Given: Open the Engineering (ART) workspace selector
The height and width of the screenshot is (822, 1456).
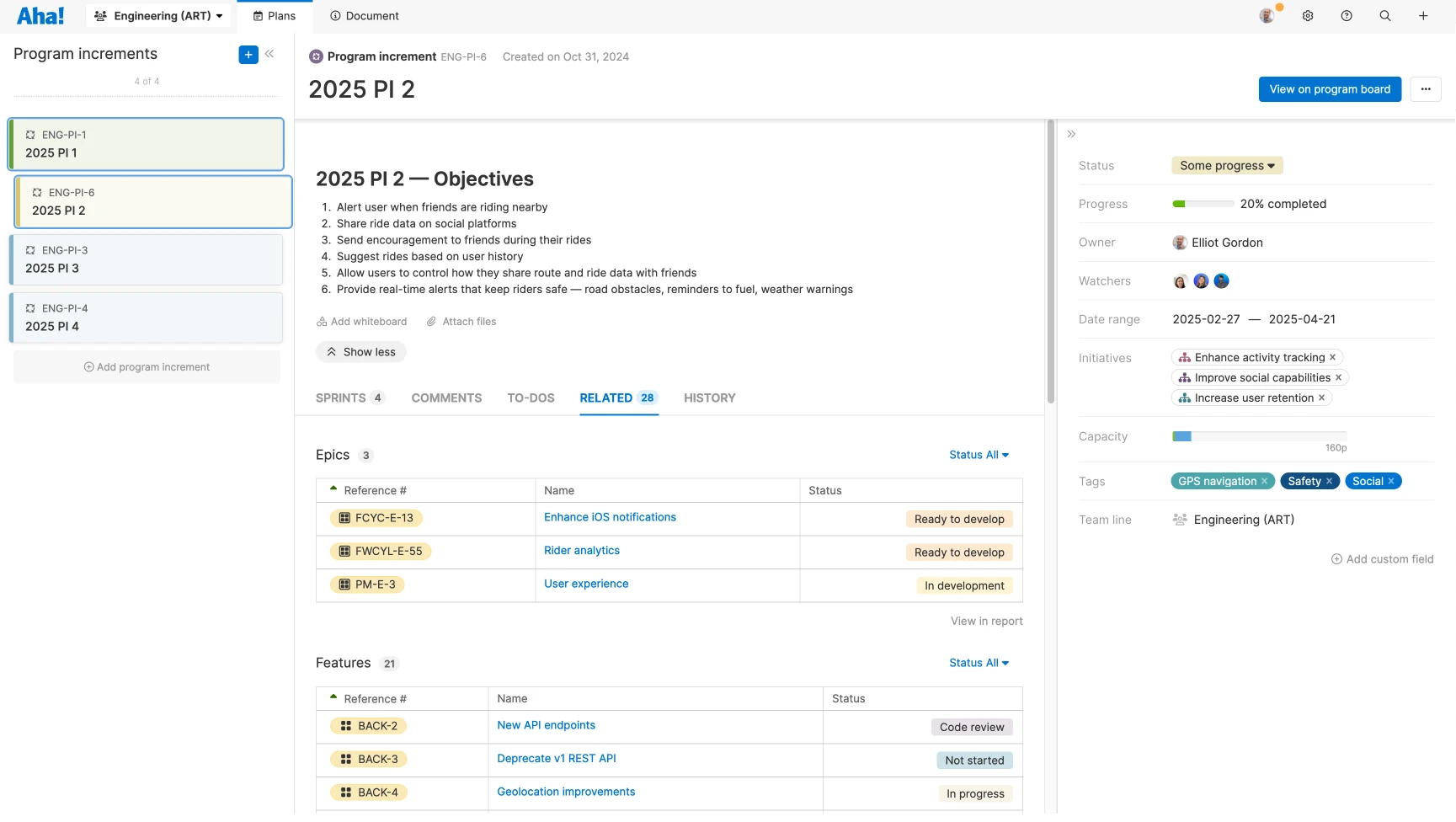Looking at the screenshot, I should point(158,15).
